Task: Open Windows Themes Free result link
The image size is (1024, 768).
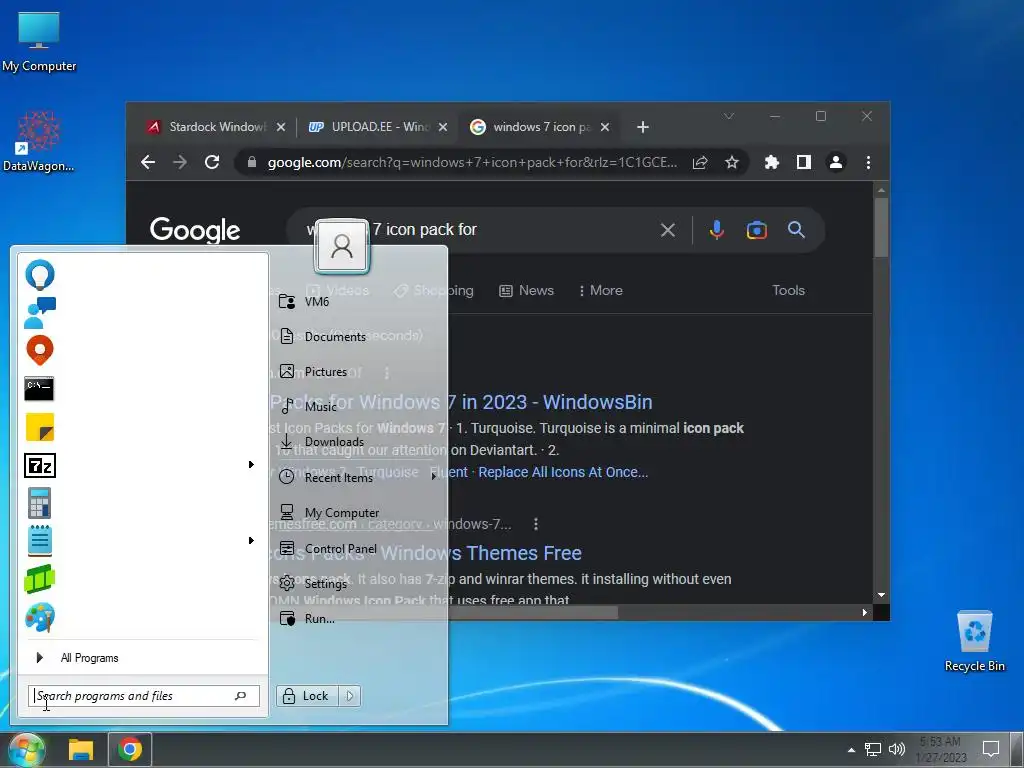Action: pyautogui.click(x=424, y=553)
